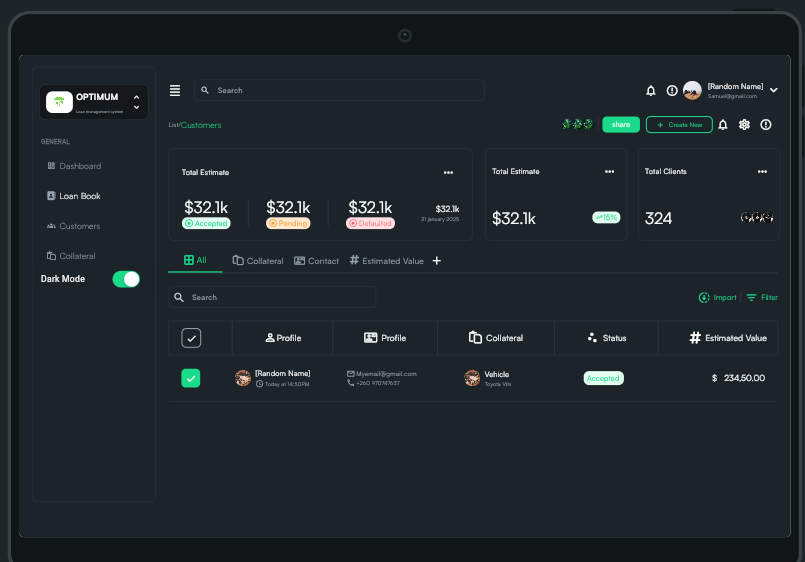This screenshot has height=562, width=805.
Task: Click the magnifier icon in the table search
Action: (x=179, y=297)
